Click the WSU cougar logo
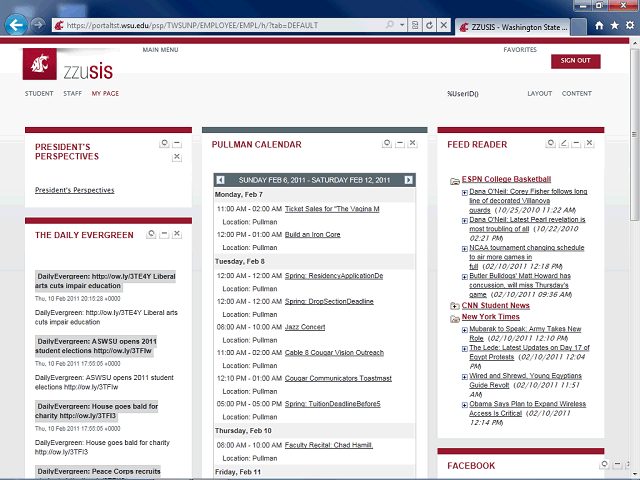 38,68
